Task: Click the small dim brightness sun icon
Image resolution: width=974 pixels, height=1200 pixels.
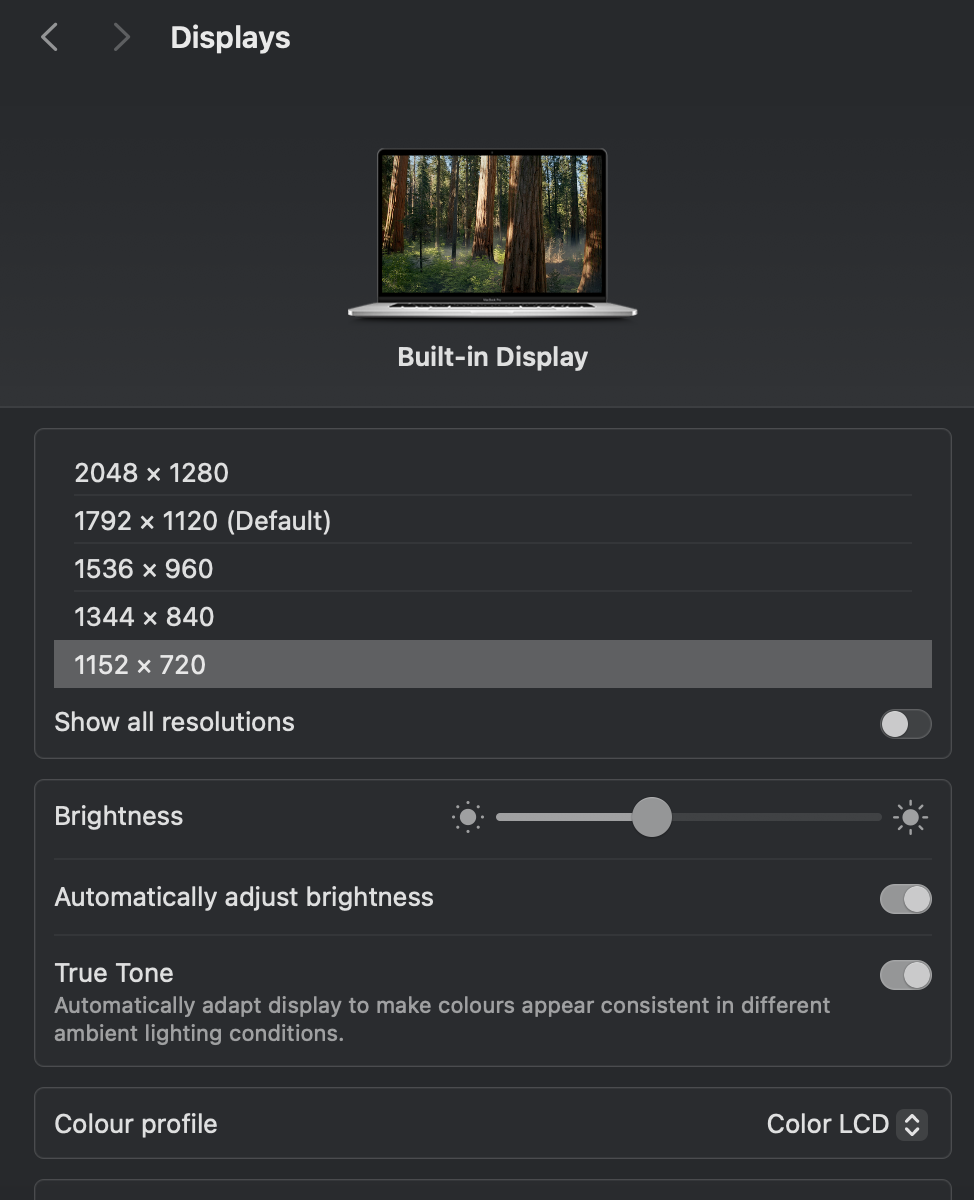Action: point(468,817)
